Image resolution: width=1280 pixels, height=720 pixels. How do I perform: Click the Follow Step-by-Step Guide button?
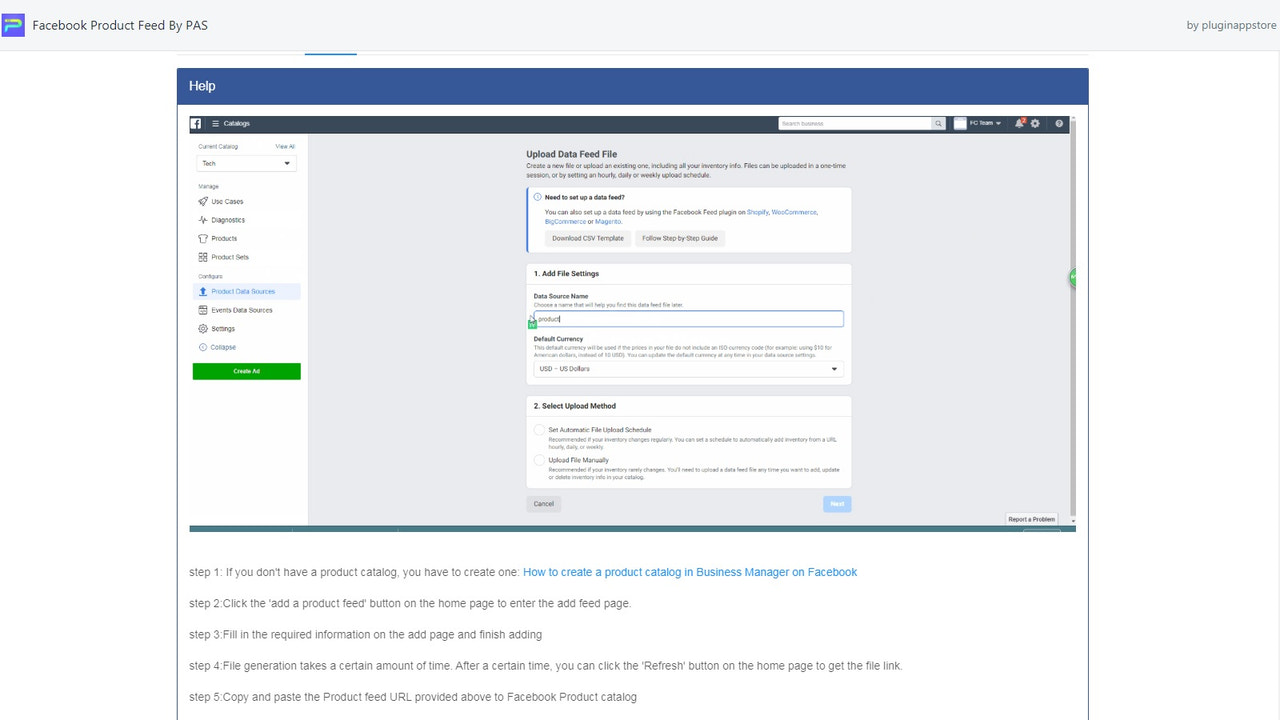[680, 238]
